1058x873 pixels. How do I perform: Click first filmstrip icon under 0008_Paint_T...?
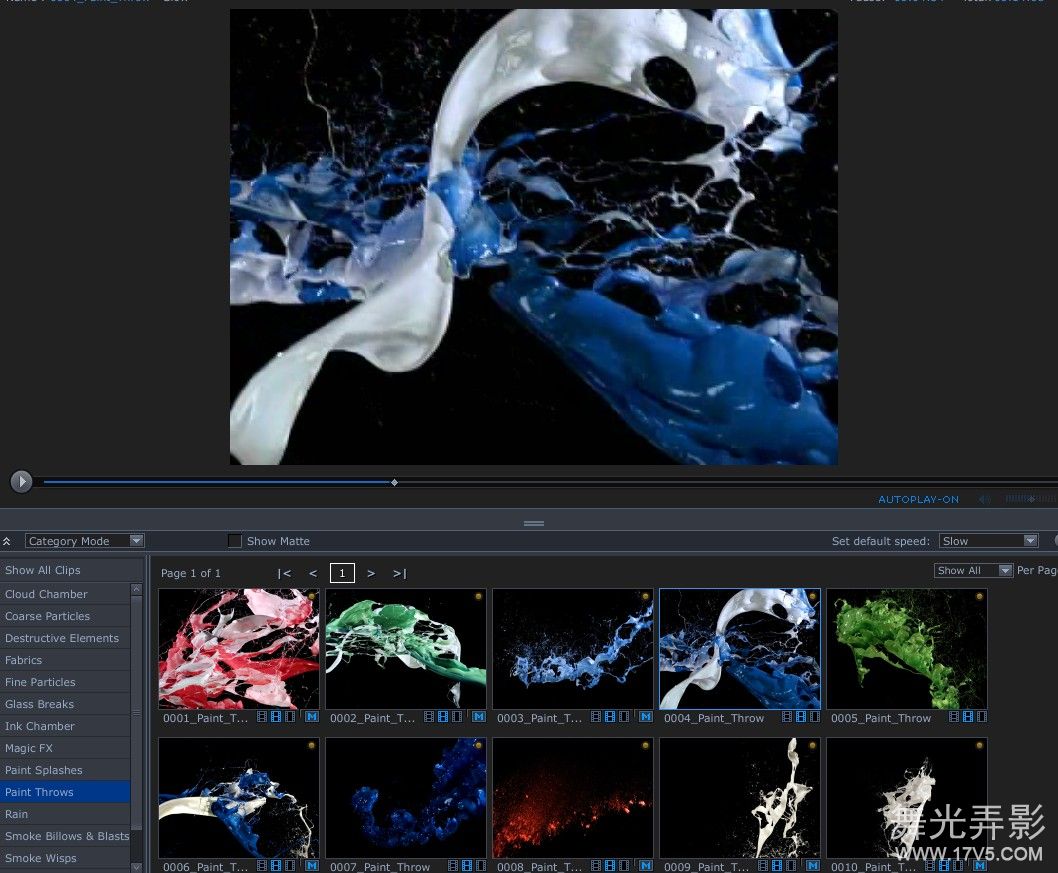(x=596, y=866)
